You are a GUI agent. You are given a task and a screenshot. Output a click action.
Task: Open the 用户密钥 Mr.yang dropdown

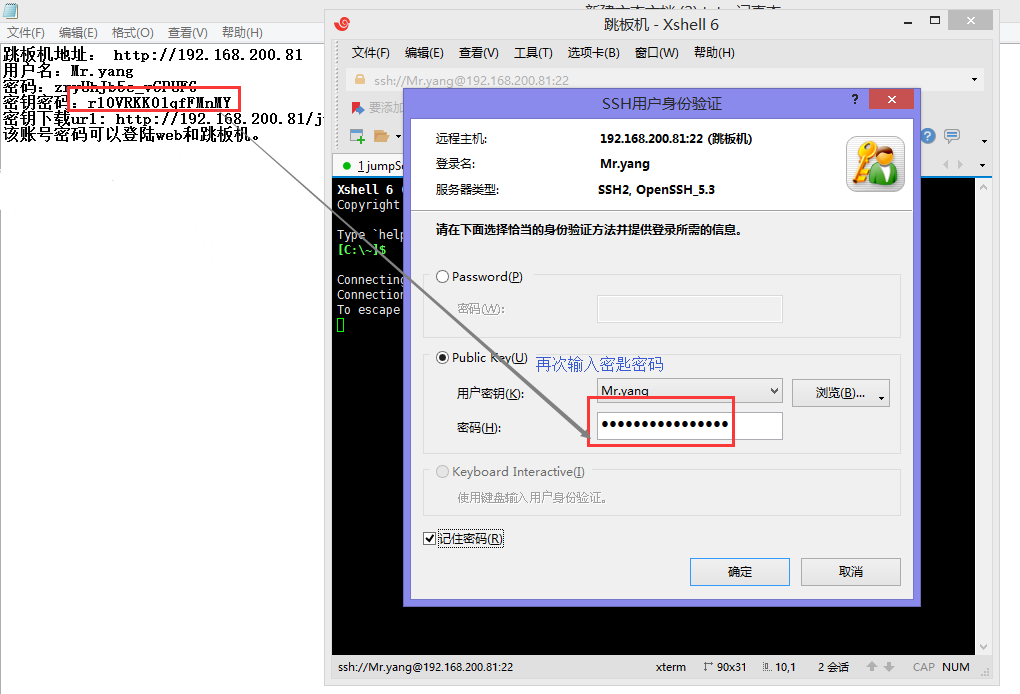tap(689, 391)
